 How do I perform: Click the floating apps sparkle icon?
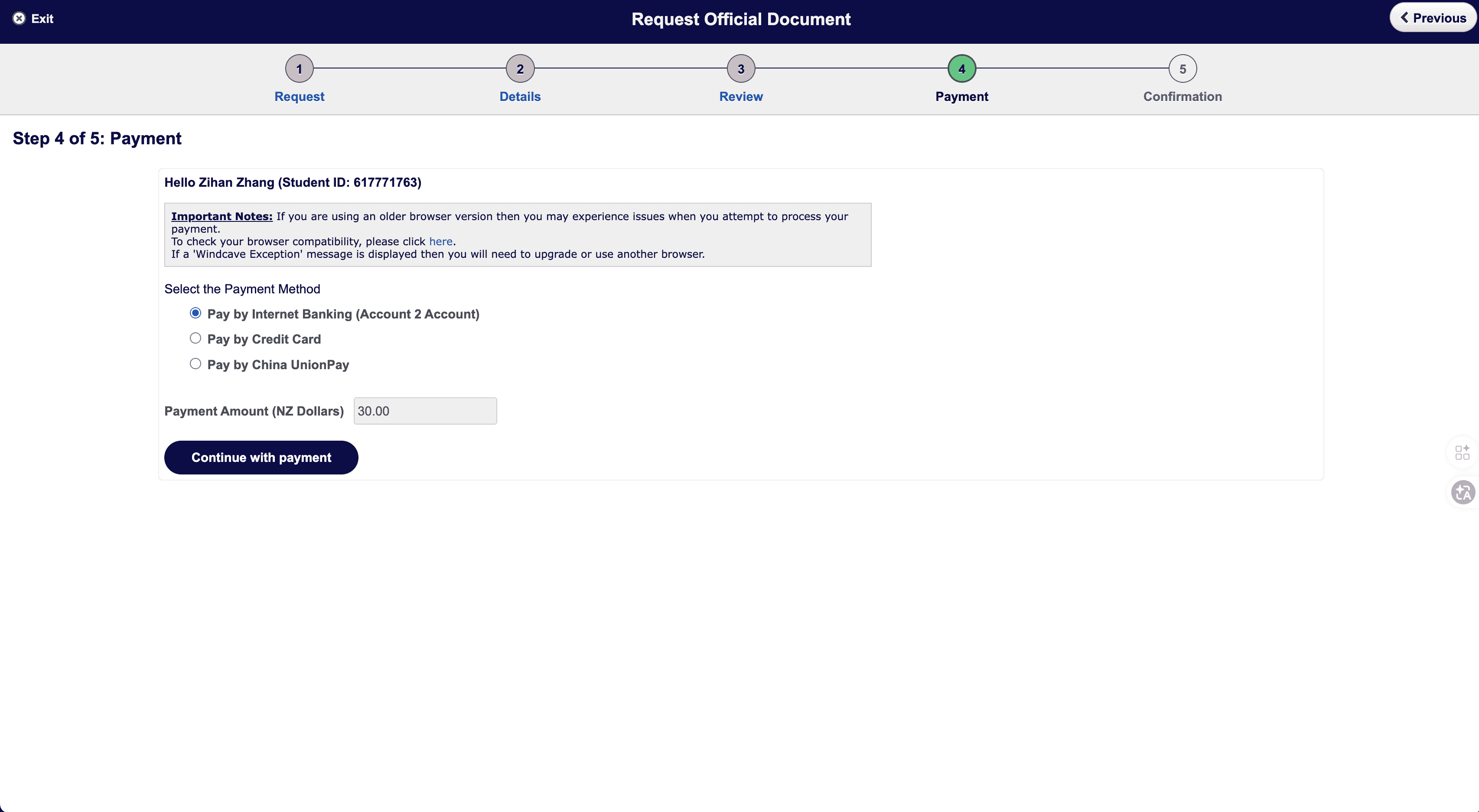1463,453
